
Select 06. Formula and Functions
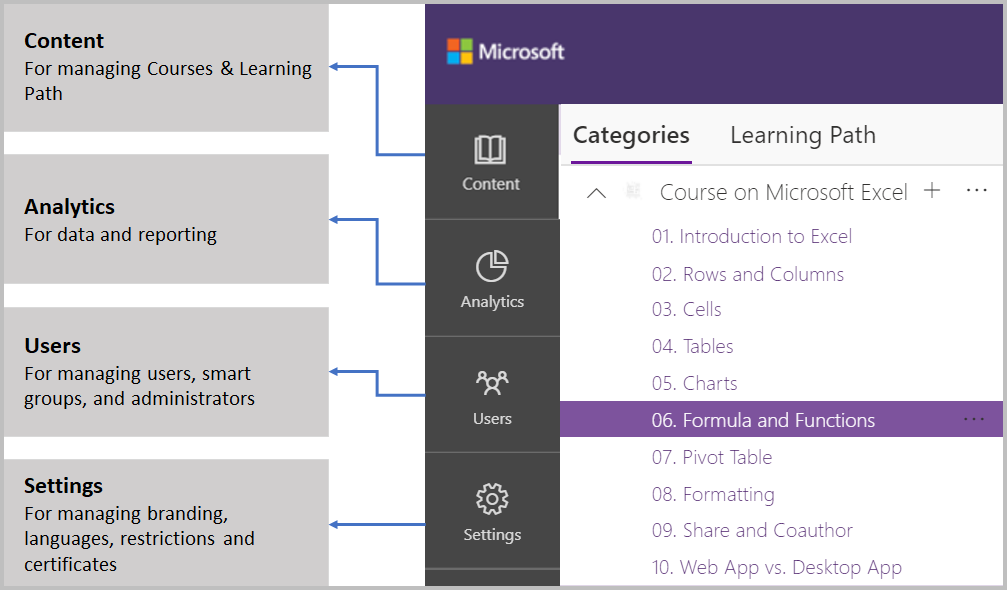[781, 420]
